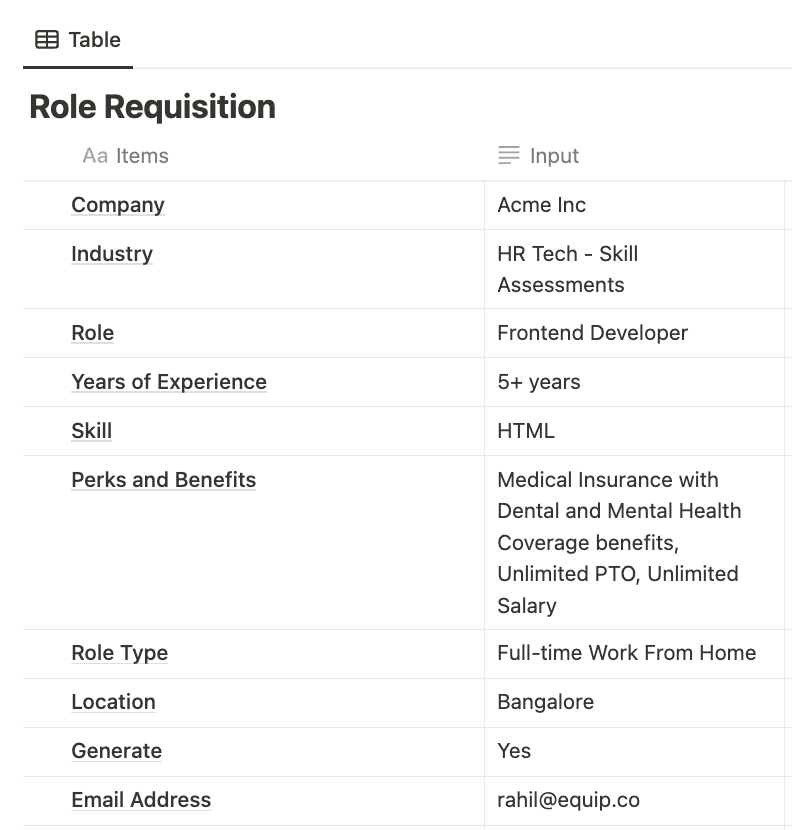Open the Industry row page

click(x=112, y=254)
